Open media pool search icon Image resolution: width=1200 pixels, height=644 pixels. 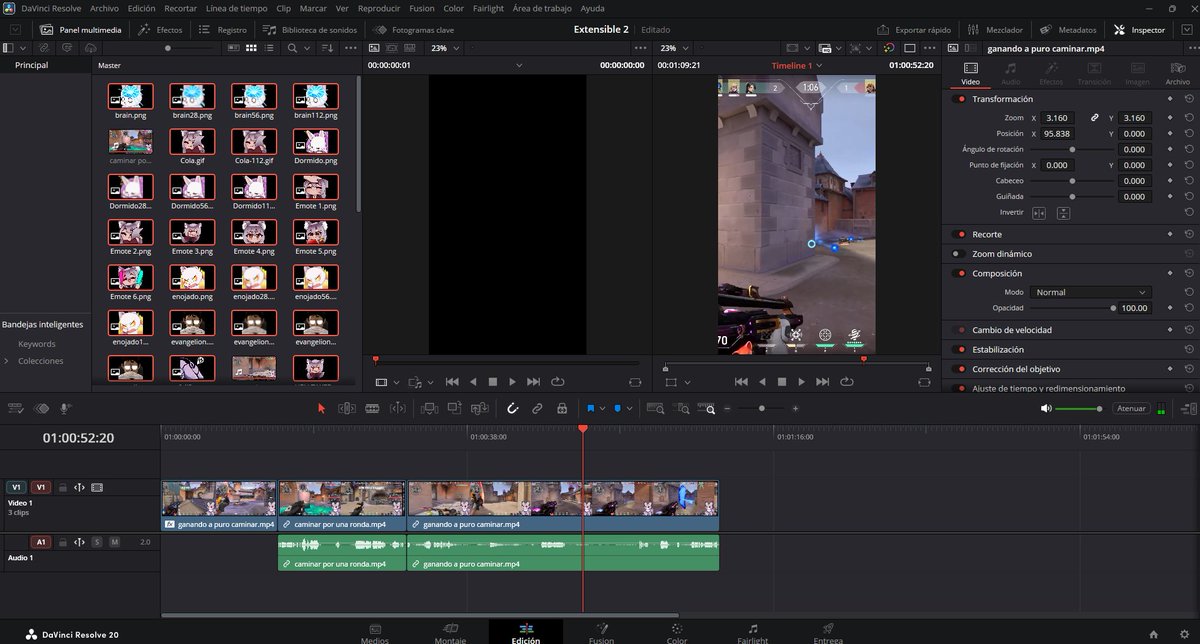click(292, 48)
